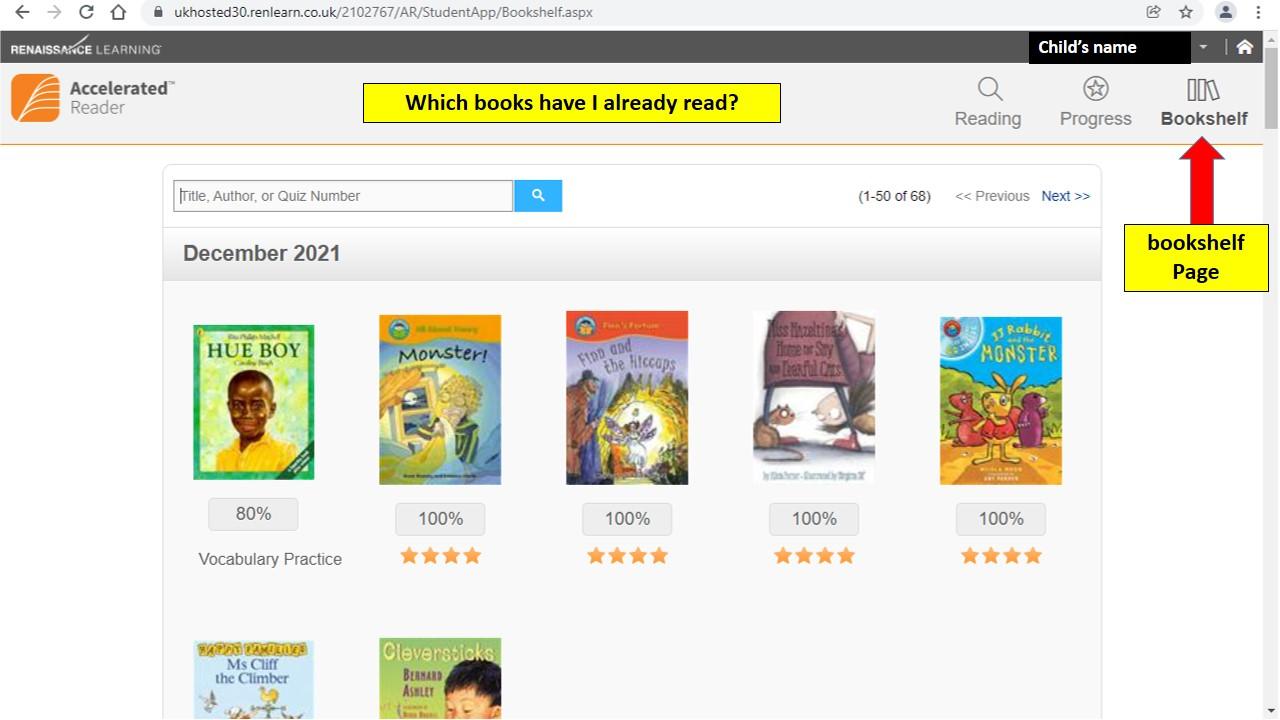Open the Cleversticks book cover
Image resolution: width=1280 pixels, height=720 pixels.
pyautogui.click(x=440, y=679)
